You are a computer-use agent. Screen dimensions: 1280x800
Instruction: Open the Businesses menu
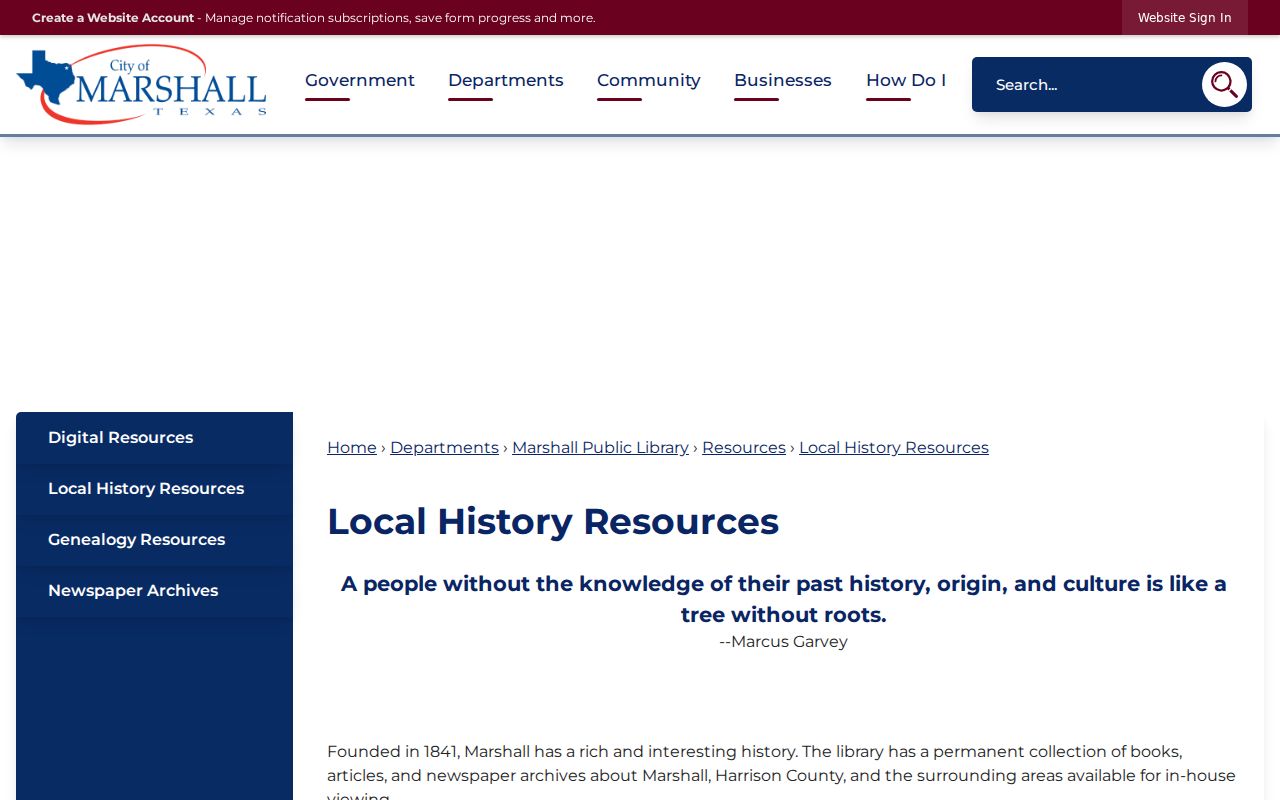(783, 80)
